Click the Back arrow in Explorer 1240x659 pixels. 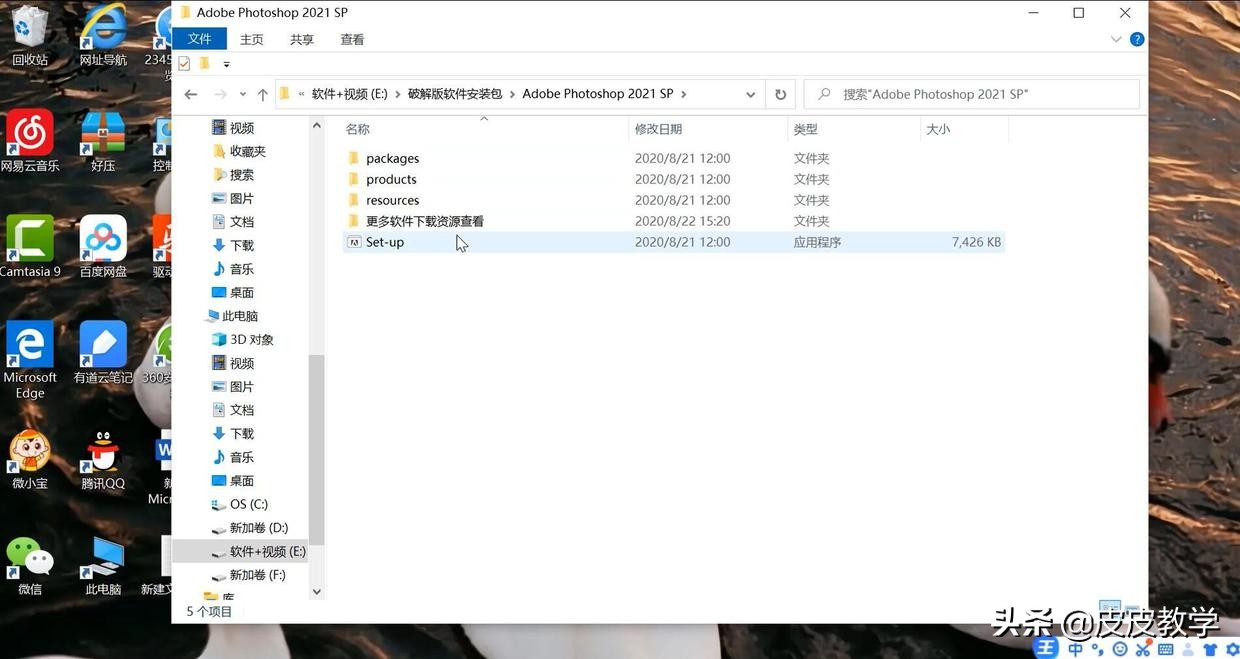coord(191,94)
